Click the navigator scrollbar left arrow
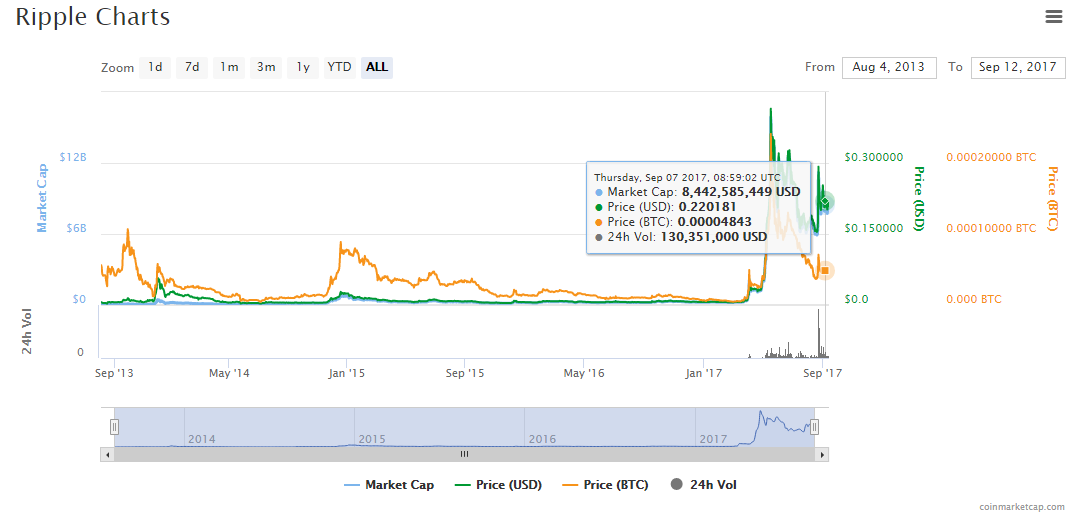The width and height of the screenshot is (1086, 512). point(107,454)
